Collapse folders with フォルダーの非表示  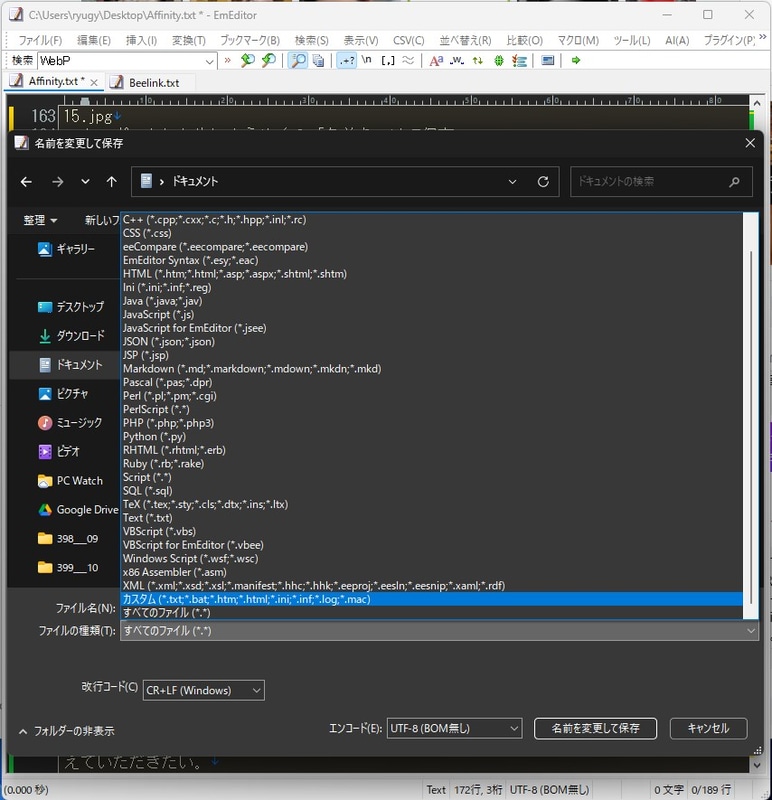point(66,732)
